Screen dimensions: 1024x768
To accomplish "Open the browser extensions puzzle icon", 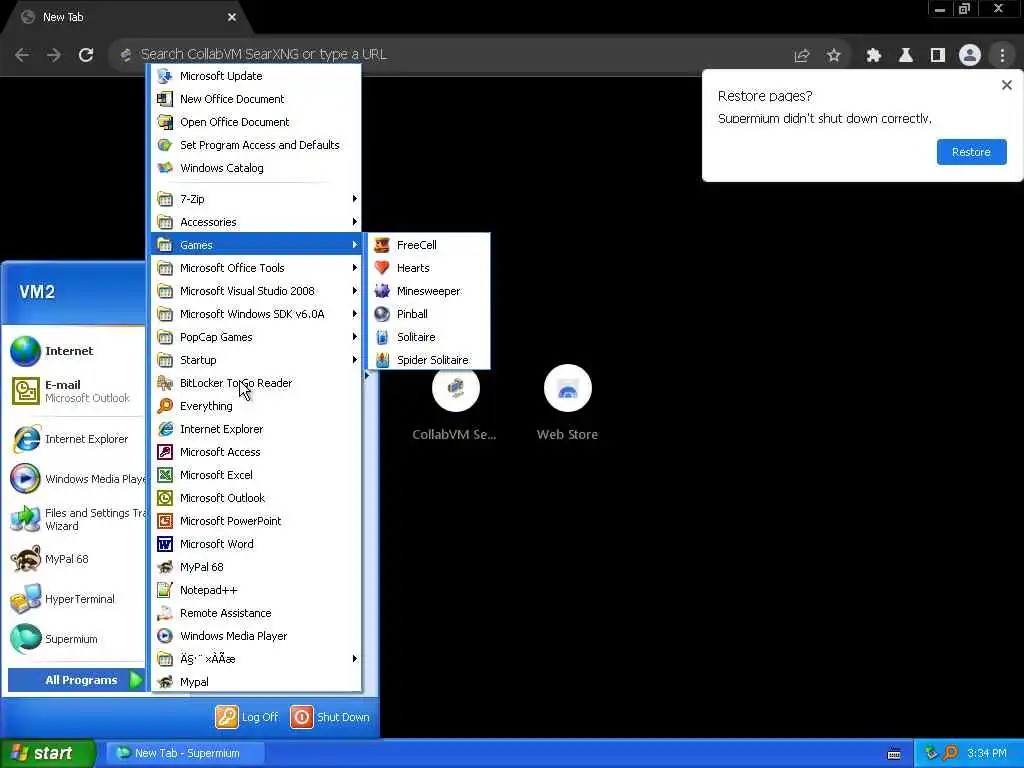I will tap(873, 56).
